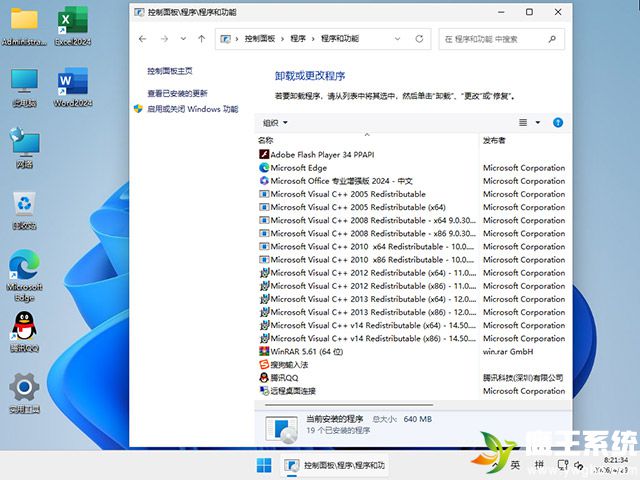Click the 程序和功能 breadcrumb segment
Image resolution: width=640 pixels, height=480 pixels.
click(x=340, y=39)
